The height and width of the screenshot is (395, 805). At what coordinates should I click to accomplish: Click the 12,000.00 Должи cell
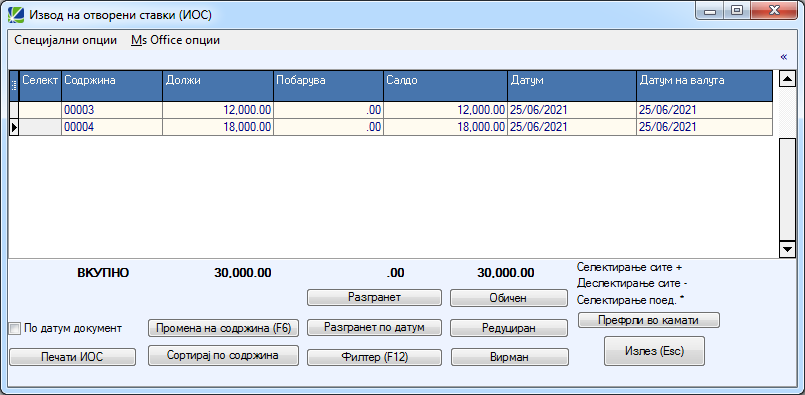pos(218,110)
